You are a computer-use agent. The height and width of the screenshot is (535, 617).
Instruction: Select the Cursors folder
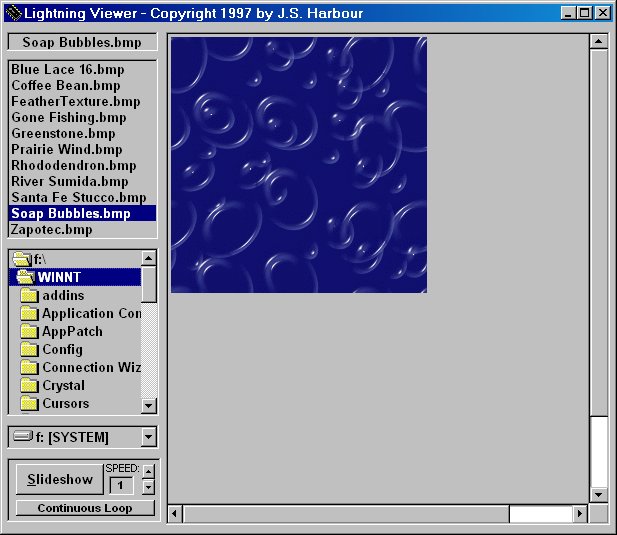(x=65, y=404)
